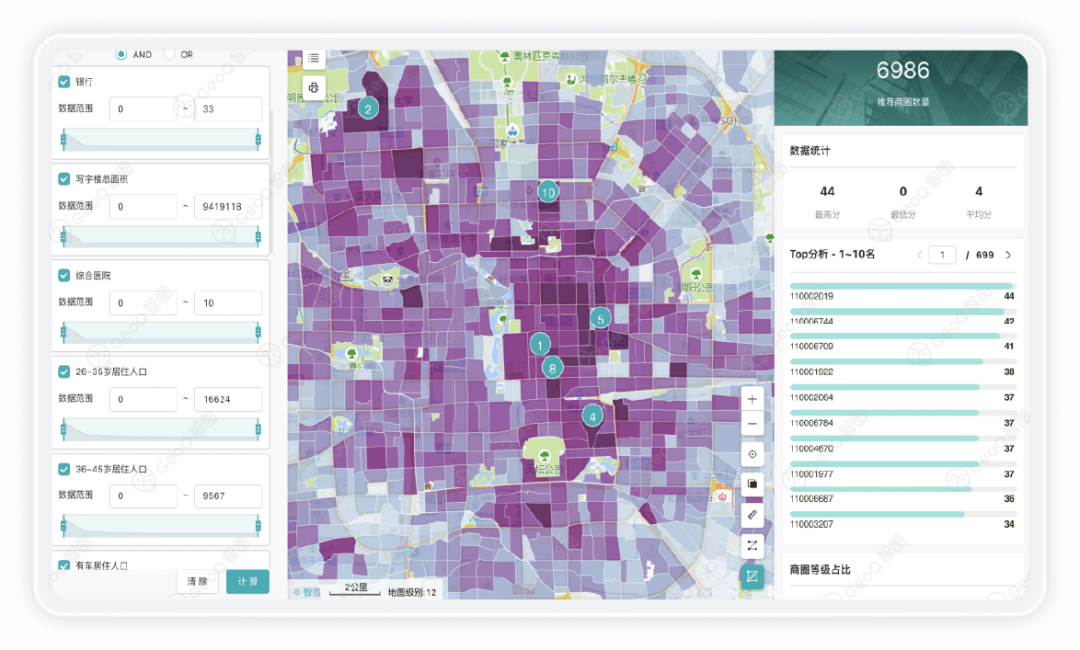
Task: Click the 6986 recommended count banner
Action: [902, 87]
